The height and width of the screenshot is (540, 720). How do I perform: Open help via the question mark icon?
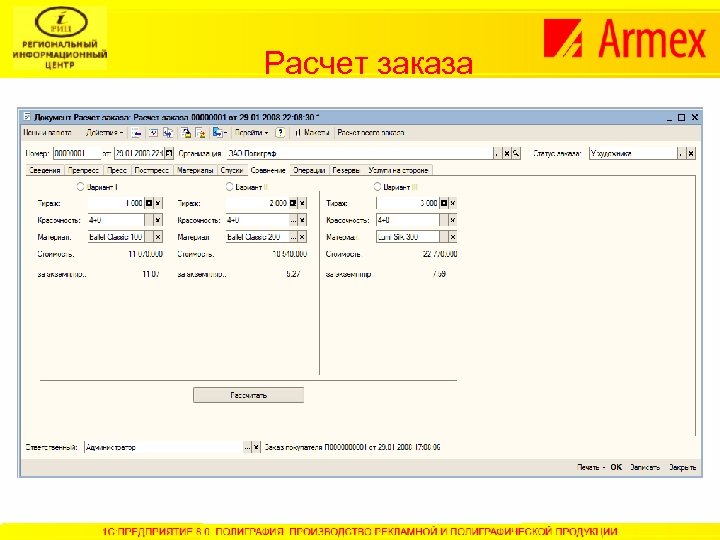pyautogui.click(x=280, y=133)
